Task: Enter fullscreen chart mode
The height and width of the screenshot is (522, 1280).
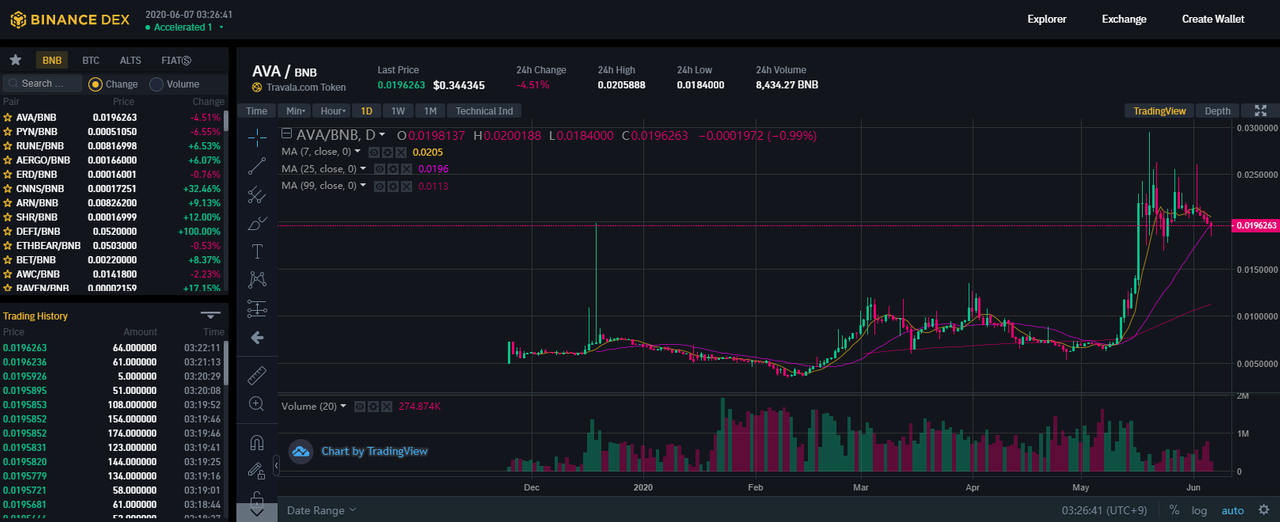Action: click(1261, 111)
